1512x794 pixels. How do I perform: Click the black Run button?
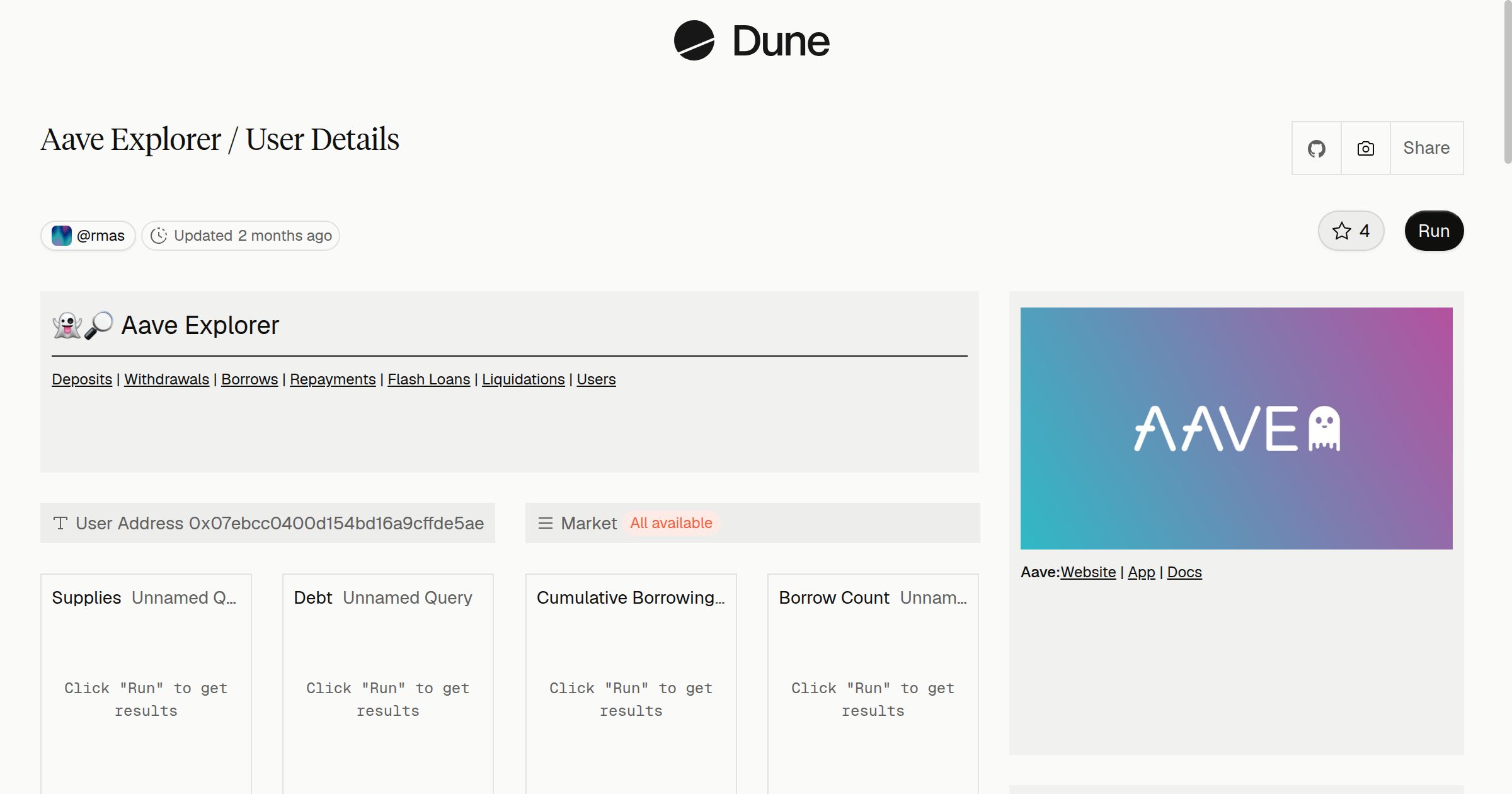coord(1434,231)
